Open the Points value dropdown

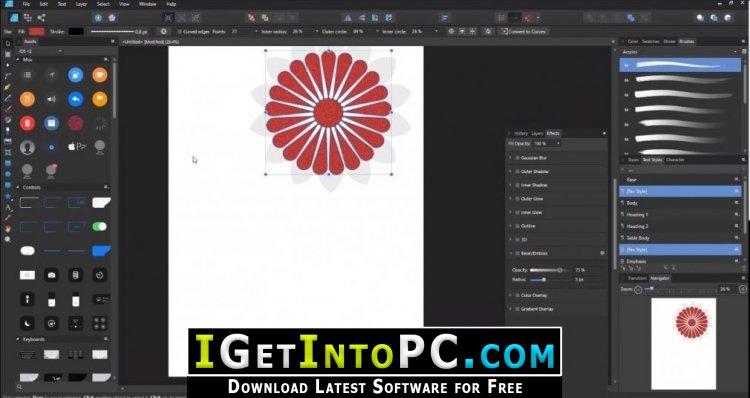click(255, 32)
